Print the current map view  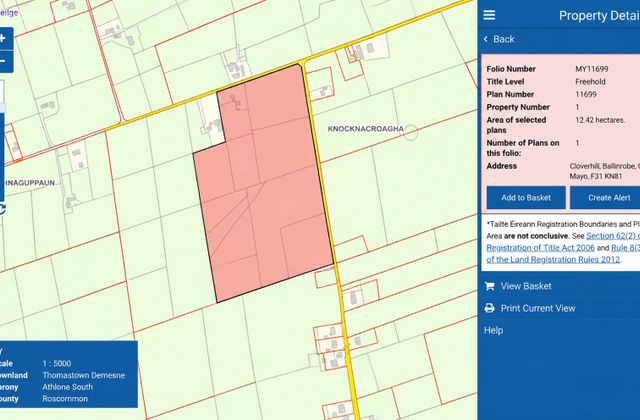(x=538, y=308)
